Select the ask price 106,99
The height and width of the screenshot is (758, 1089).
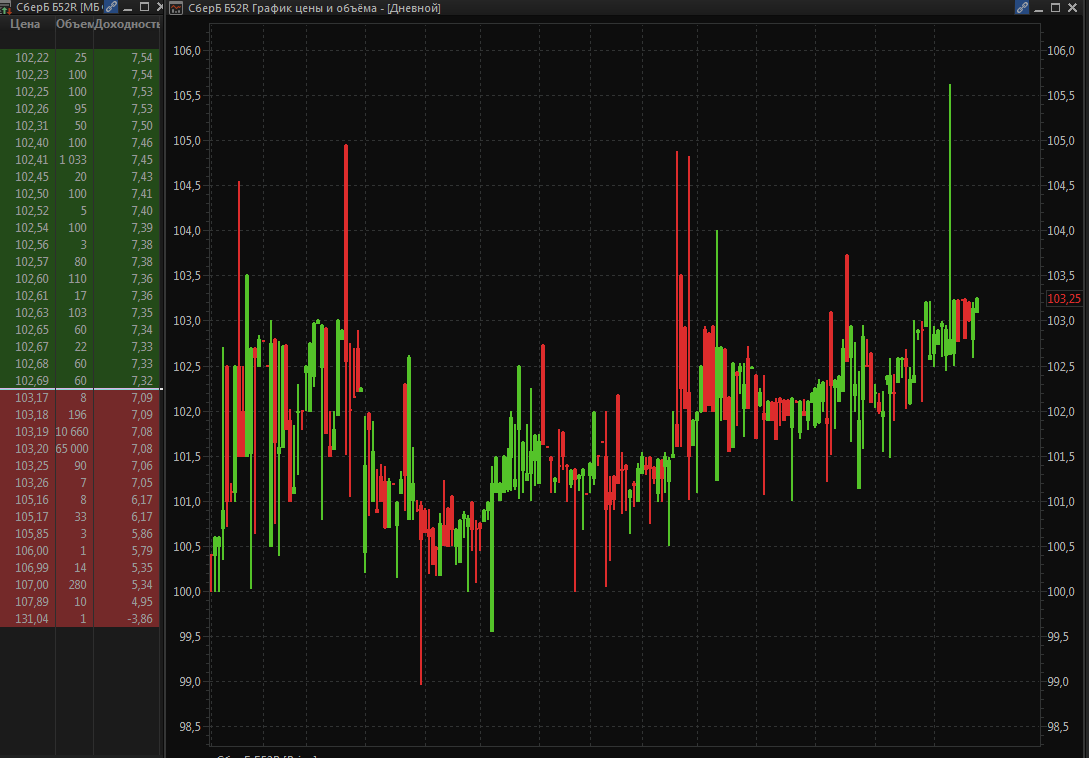[32, 568]
